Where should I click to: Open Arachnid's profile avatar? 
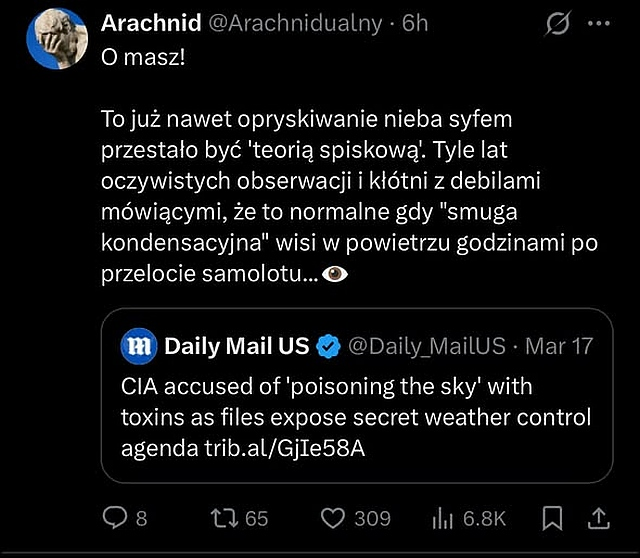pos(57,38)
